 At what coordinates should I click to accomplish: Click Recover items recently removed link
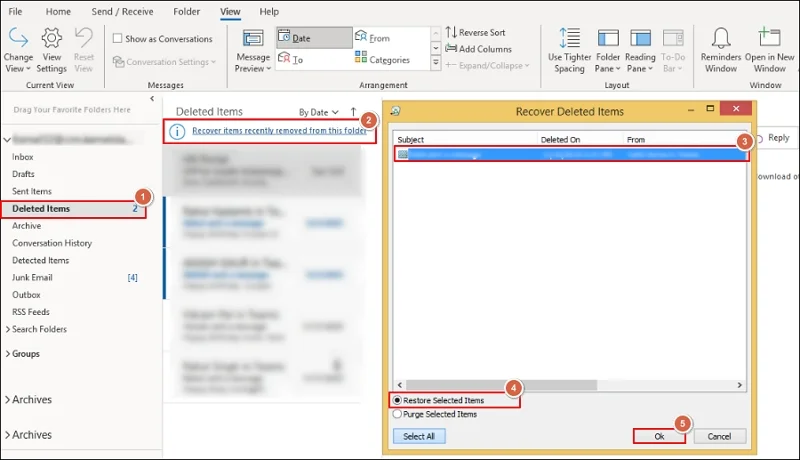280,131
